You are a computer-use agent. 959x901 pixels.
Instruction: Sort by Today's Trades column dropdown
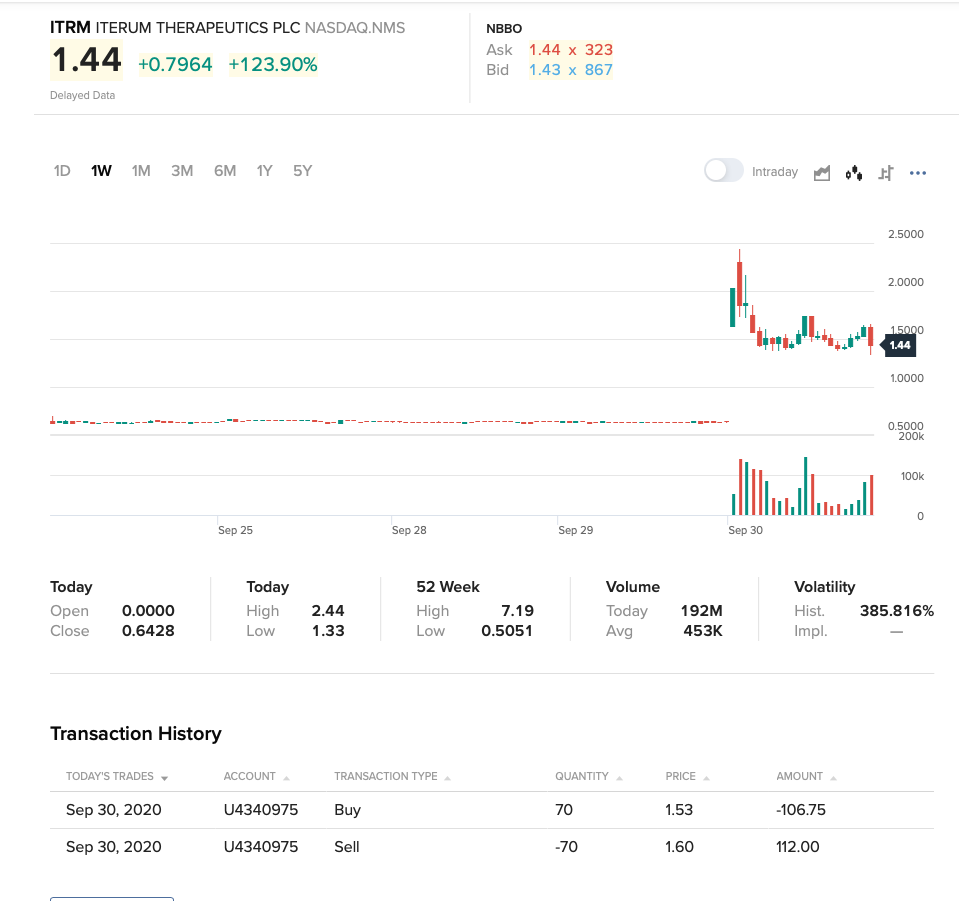point(117,776)
